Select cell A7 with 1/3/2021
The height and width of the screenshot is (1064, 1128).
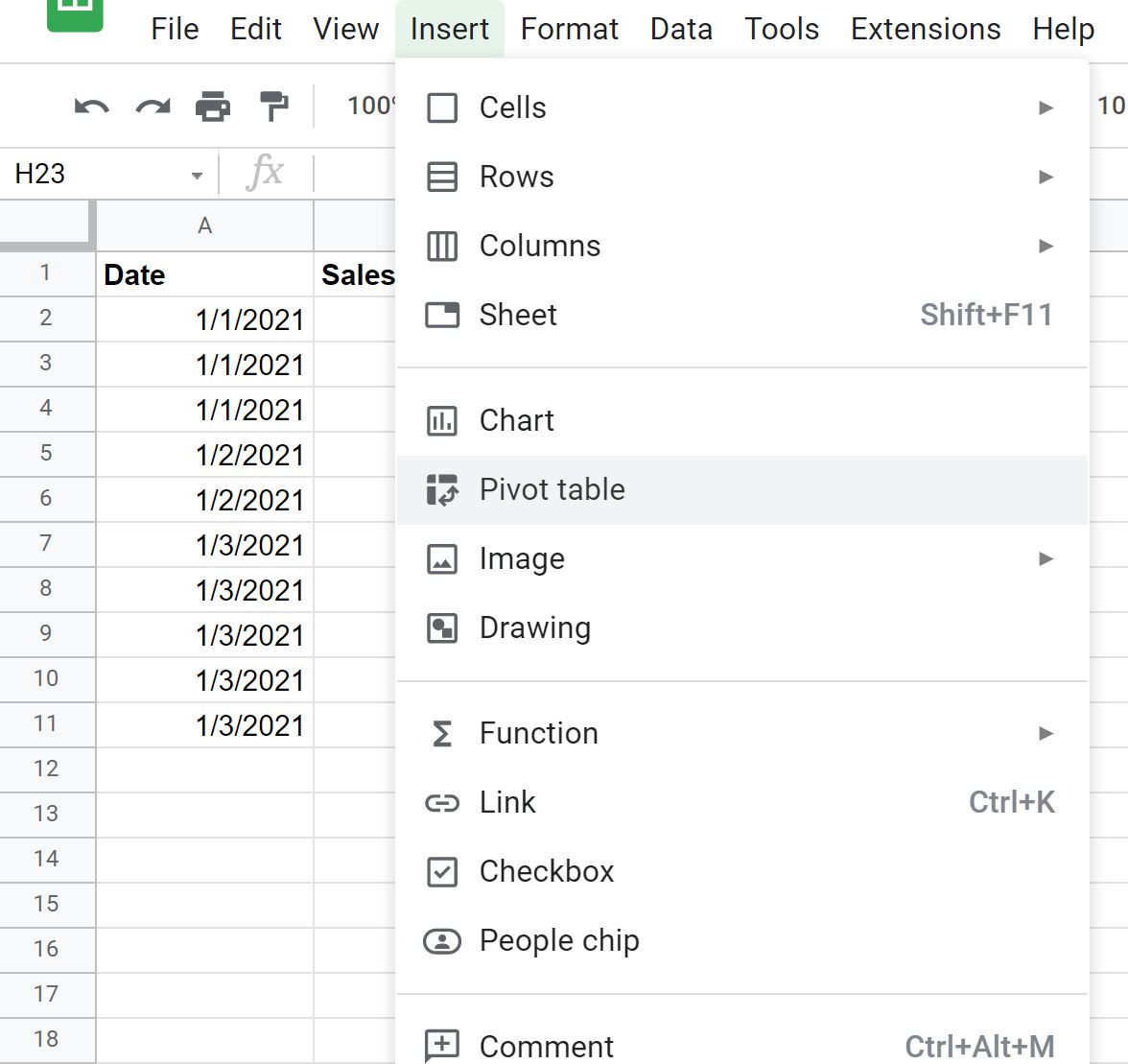coord(205,545)
